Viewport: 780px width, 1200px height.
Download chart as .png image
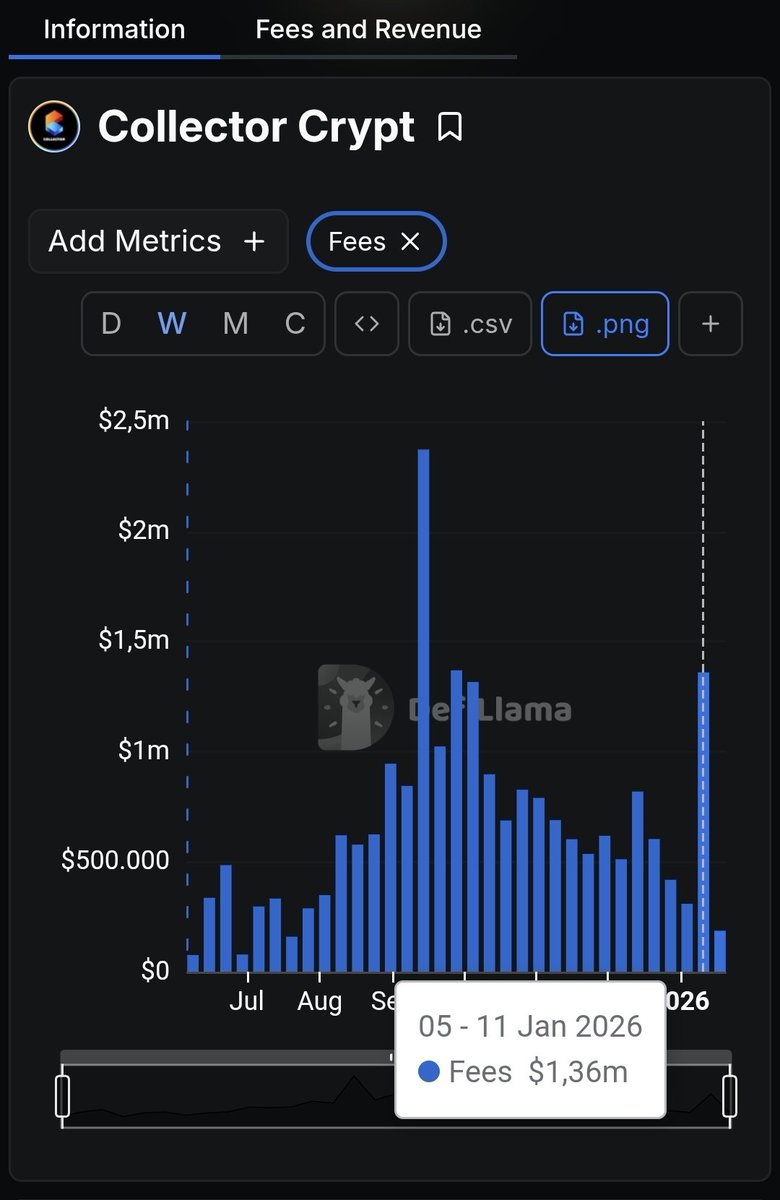[605, 324]
